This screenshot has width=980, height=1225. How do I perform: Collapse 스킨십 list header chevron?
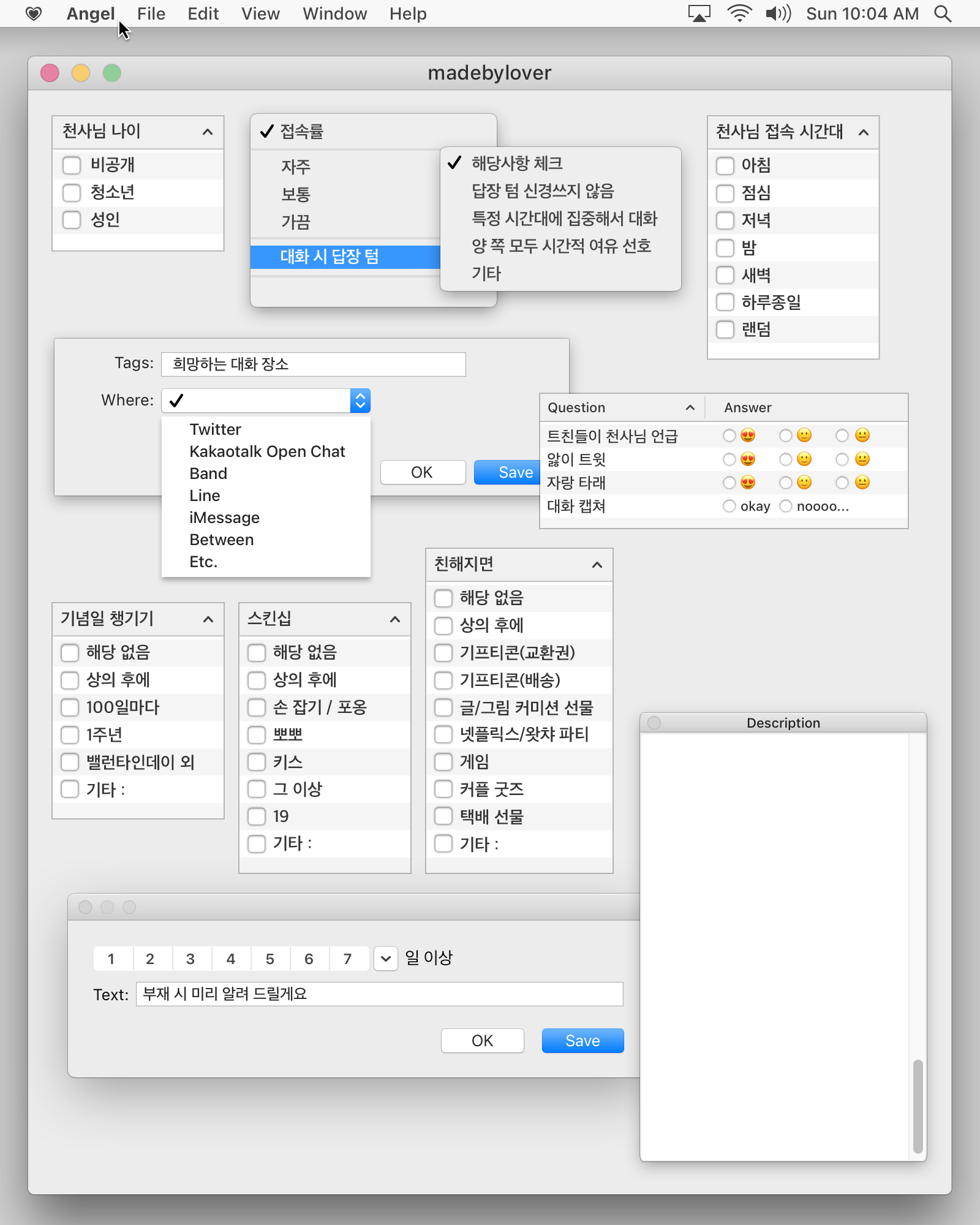(x=395, y=619)
